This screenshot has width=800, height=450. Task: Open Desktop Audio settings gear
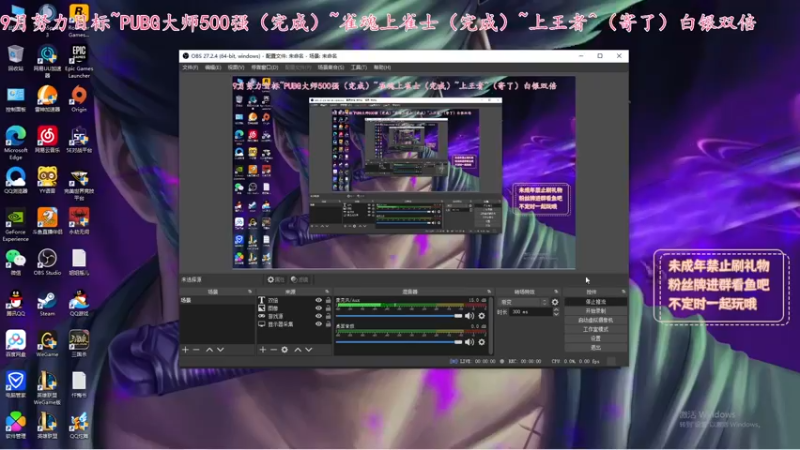pyautogui.click(x=482, y=342)
